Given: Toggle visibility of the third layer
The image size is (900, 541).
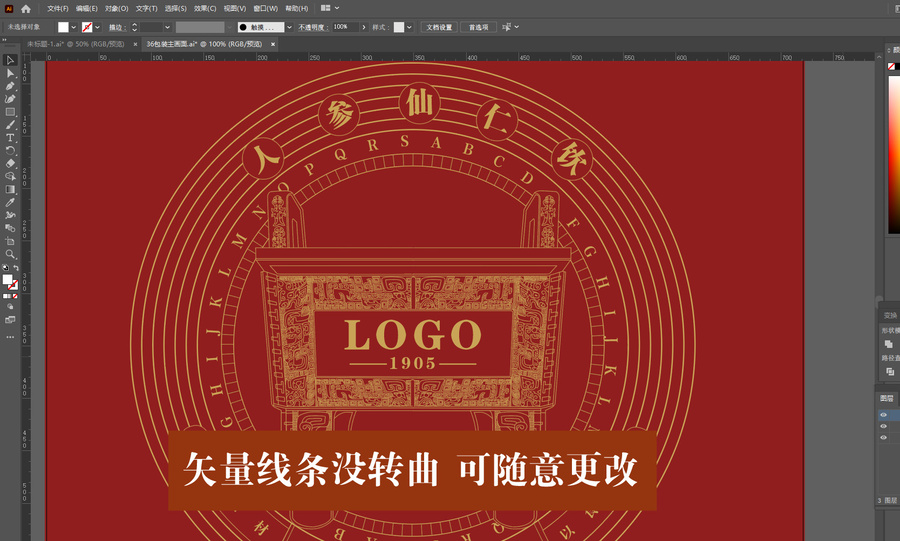Looking at the screenshot, I should [x=883, y=438].
